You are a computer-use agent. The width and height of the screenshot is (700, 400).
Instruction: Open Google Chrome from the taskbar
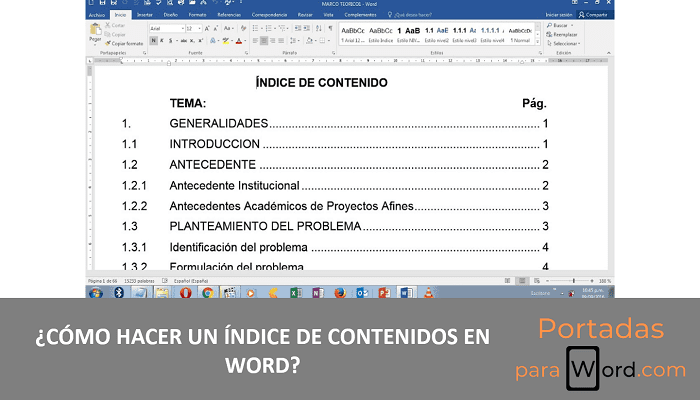pyautogui.click(x=208, y=293)
